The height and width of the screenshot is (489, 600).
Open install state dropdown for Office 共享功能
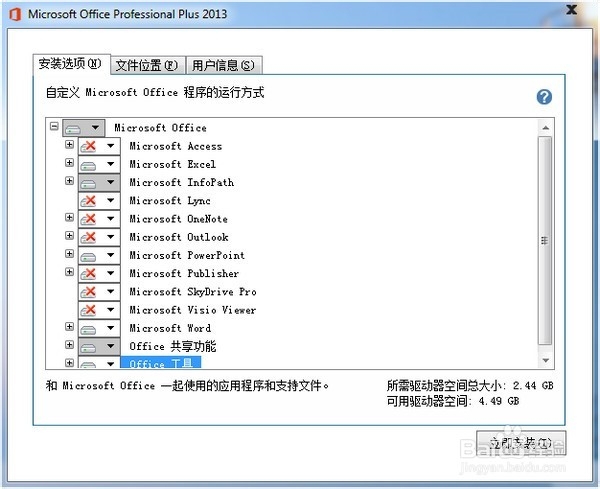pos(99,346)
